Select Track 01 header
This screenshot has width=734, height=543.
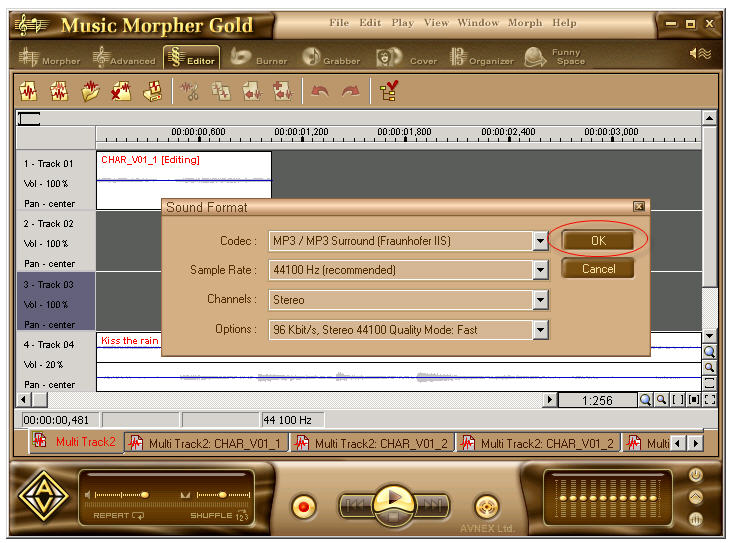point(56,180)
